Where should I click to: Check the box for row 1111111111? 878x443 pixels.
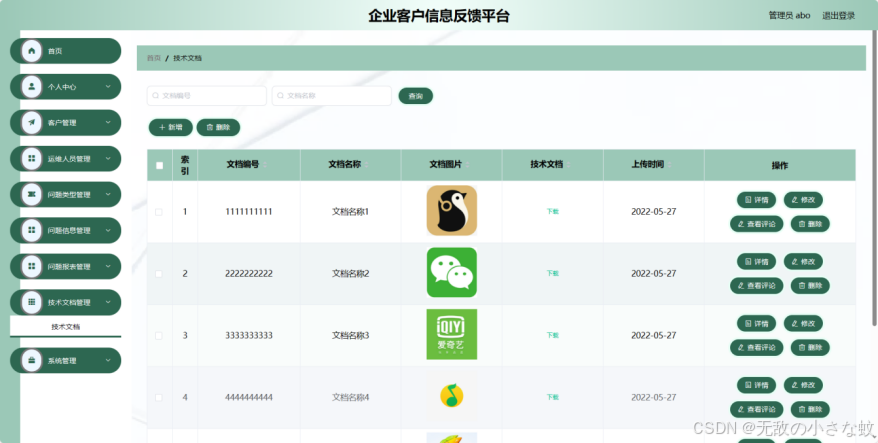[159, 212]
